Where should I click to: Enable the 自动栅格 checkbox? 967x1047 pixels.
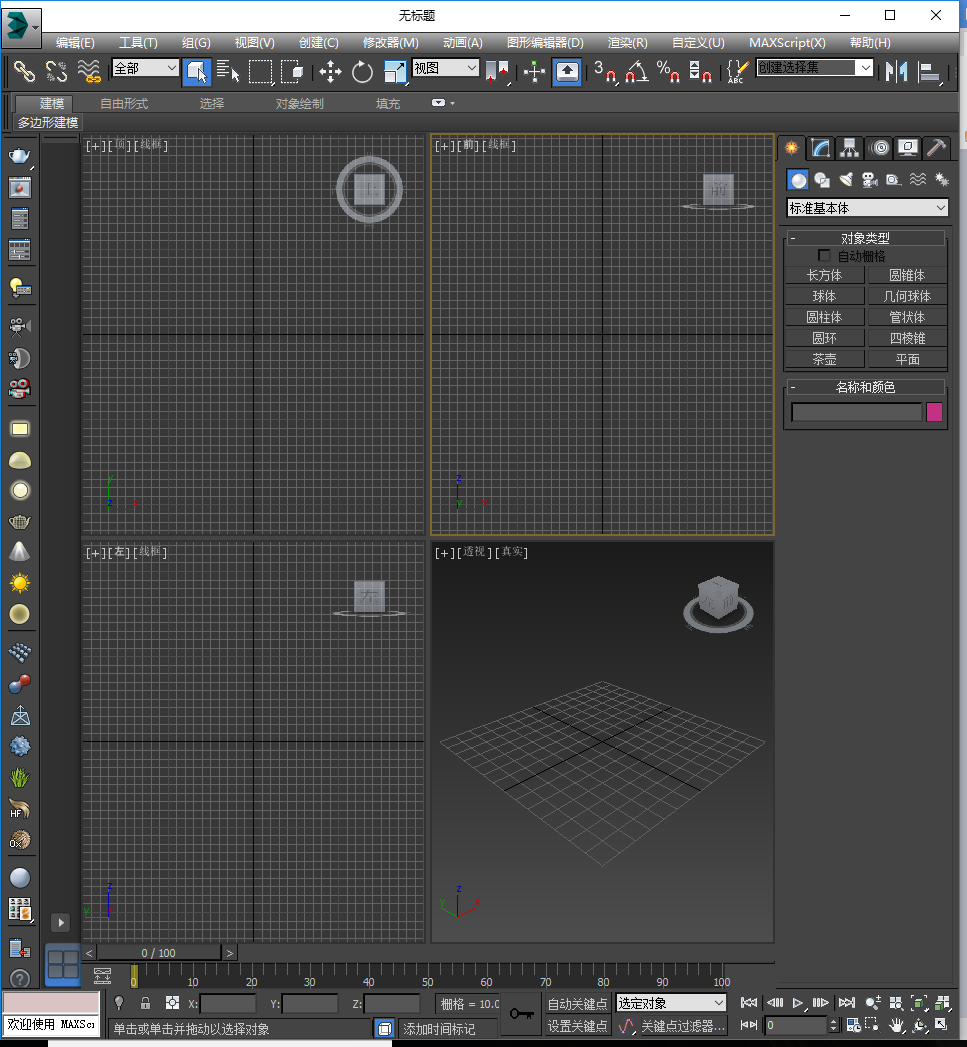coord(824,256)
